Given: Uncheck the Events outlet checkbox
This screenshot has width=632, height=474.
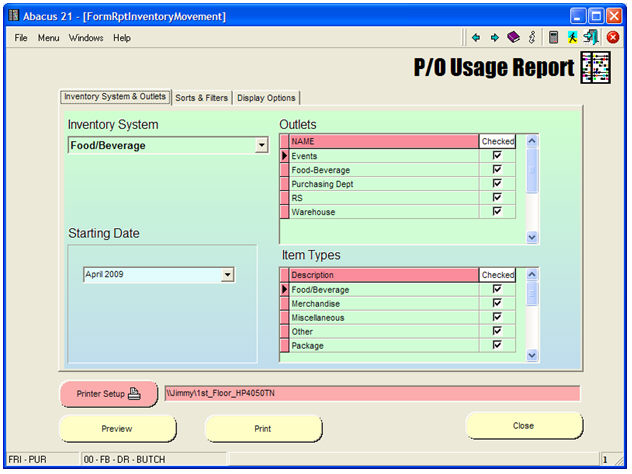Looking at the screenshot, I should coord(497,156).
